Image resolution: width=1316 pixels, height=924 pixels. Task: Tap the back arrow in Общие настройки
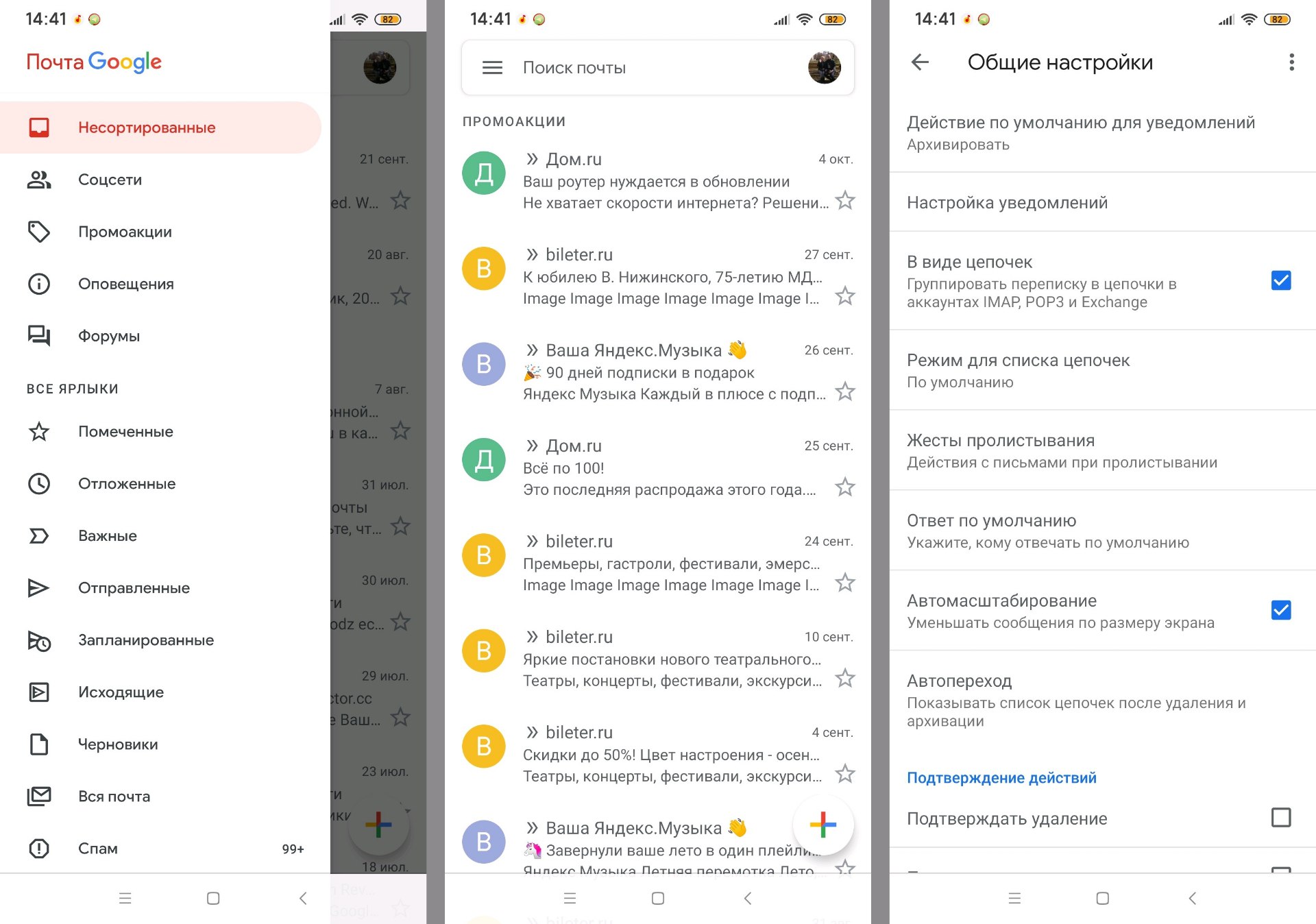tap(920, 62)
